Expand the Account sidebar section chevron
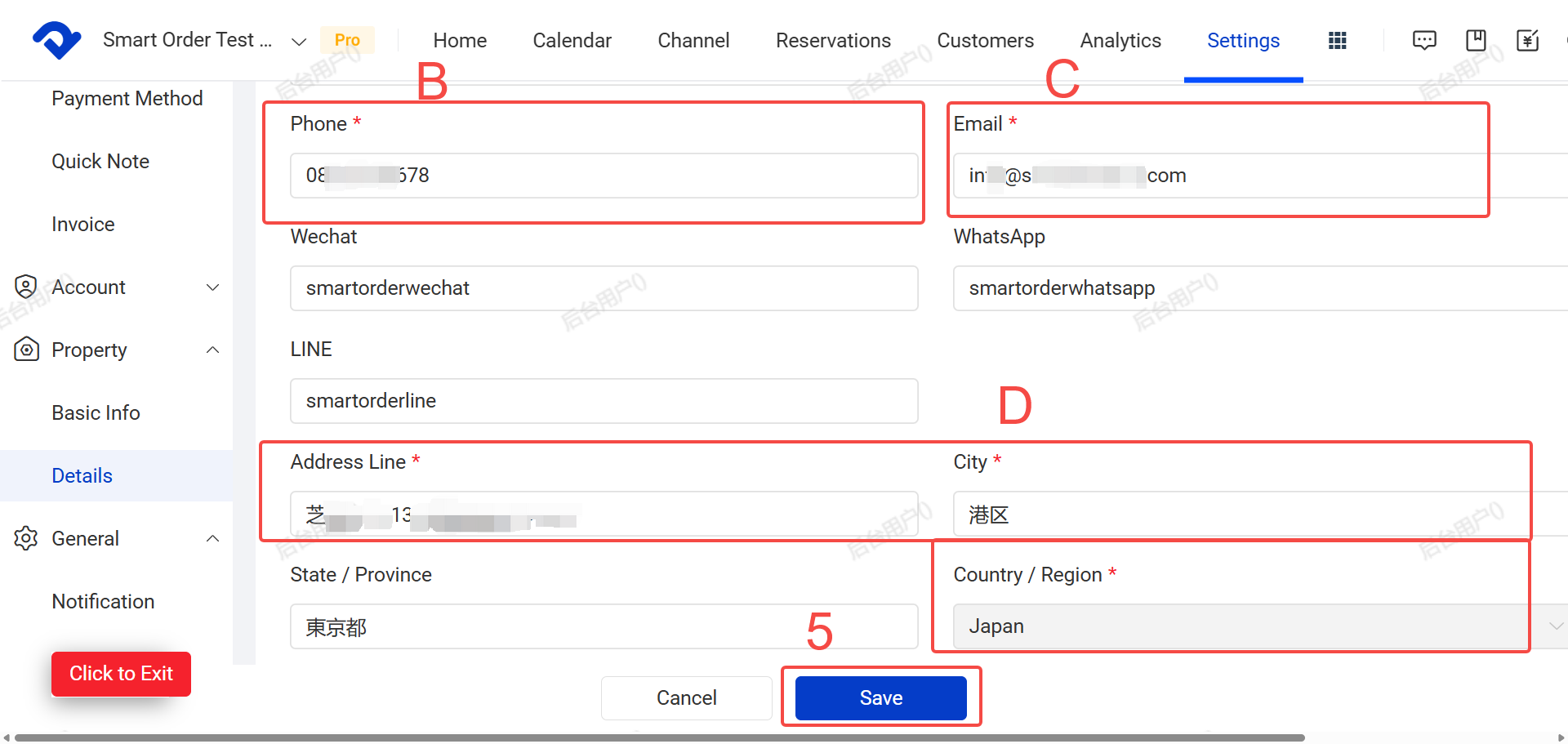The width and height of the screenshot is (1568, 744). click(x=212, y=287)
